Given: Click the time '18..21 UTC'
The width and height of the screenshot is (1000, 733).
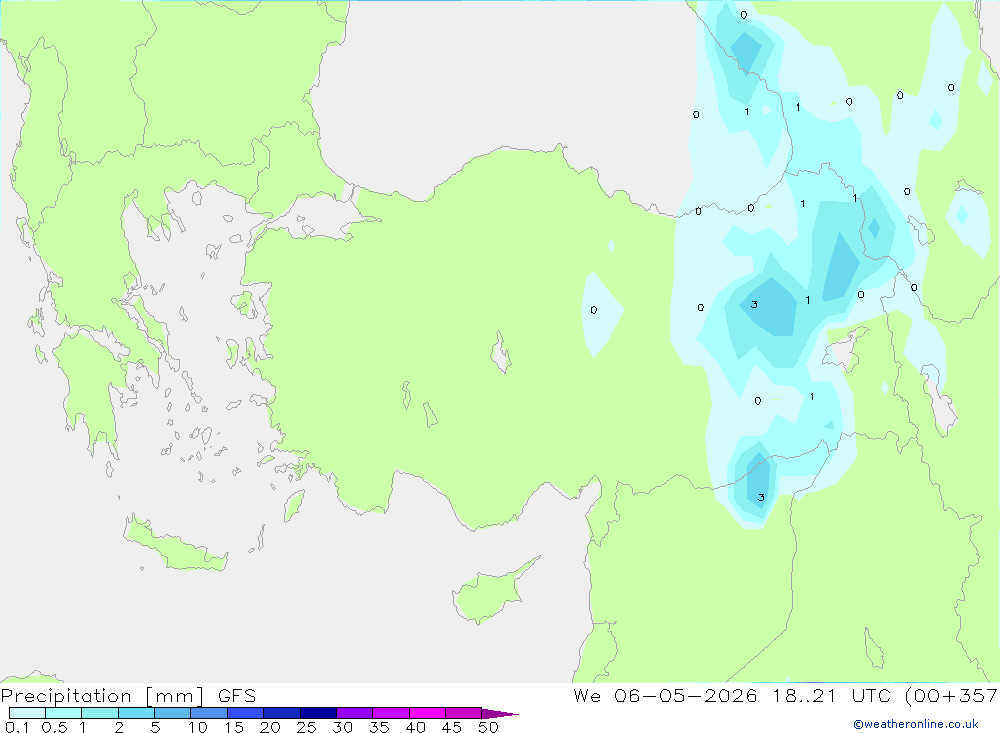Looking at the screenshot, I should [x=831, y=696].
